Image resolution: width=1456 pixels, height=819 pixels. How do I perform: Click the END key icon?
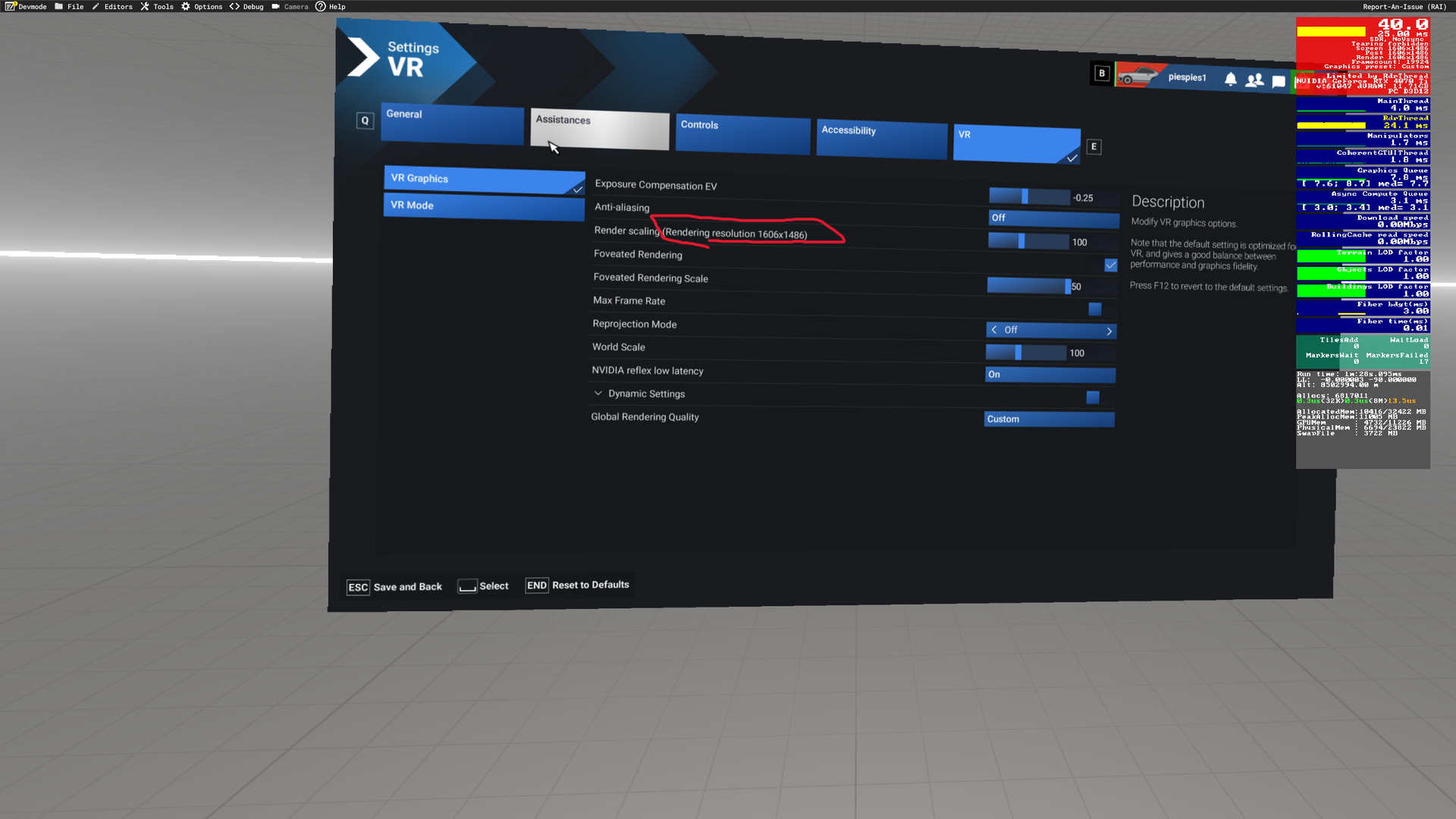[x=537, y=585]
